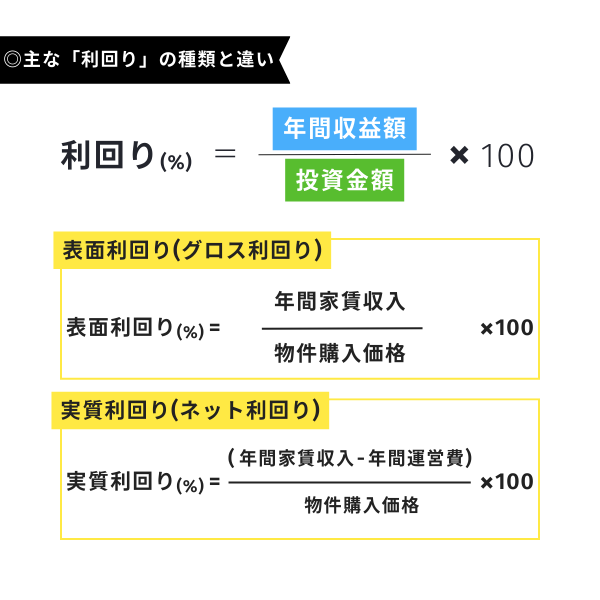This screenshot has width=600, height=600.
Task: Select the green 投資金額 box
Action: click(x=344, y=180)
